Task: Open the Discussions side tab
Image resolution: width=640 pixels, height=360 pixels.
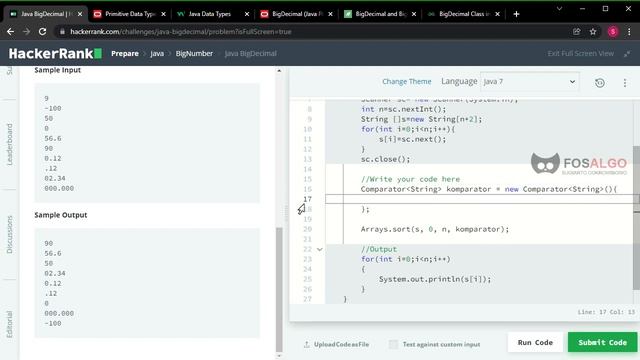Action: coord(9,234)
